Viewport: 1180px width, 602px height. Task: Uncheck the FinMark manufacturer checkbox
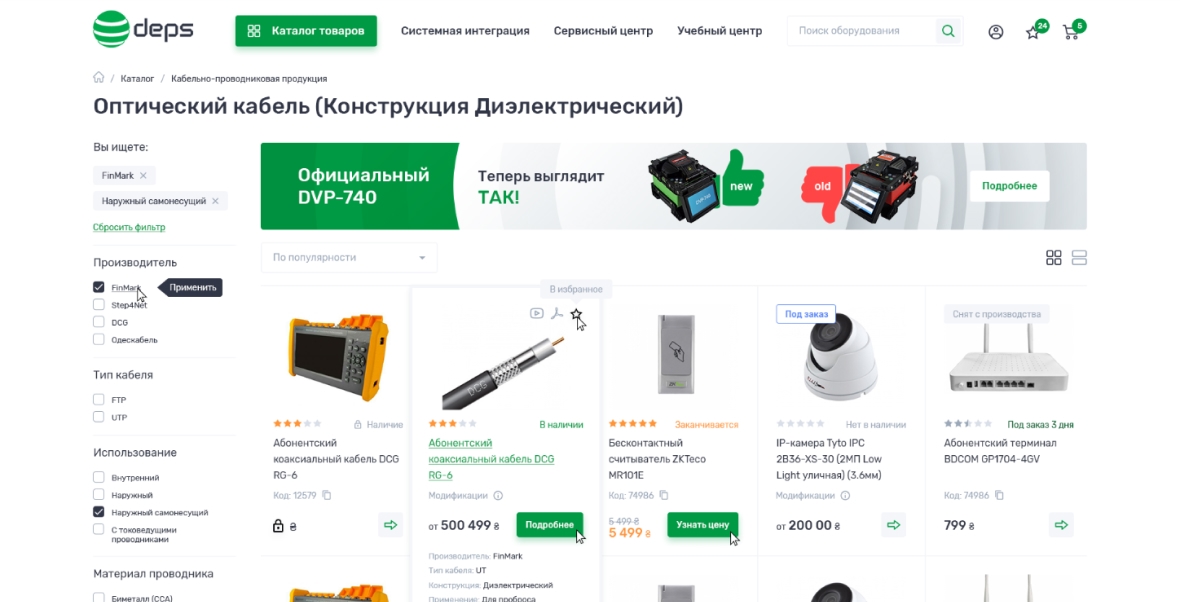tap(99, 287)
